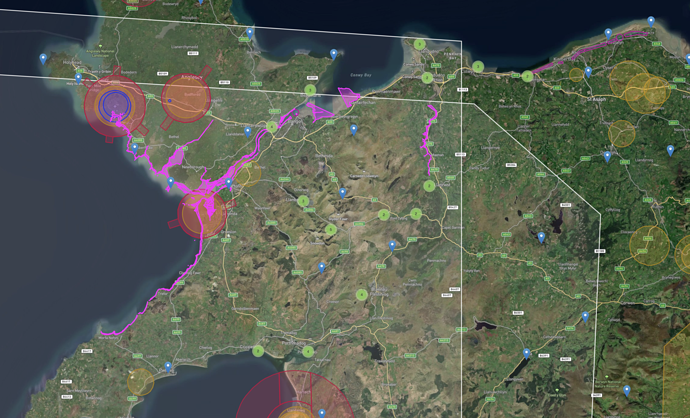Click the small yellow circle near the coastal blue pin
The width and height of the screenshot is (690, 418).
tap(576, 75)
